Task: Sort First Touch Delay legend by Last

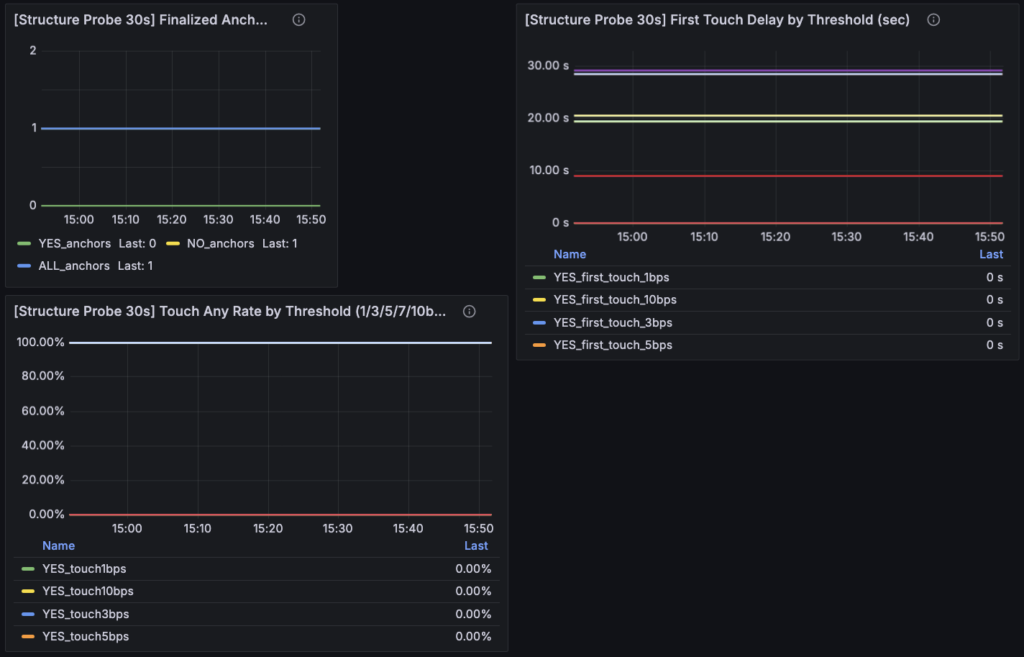Action: (990, 254)
